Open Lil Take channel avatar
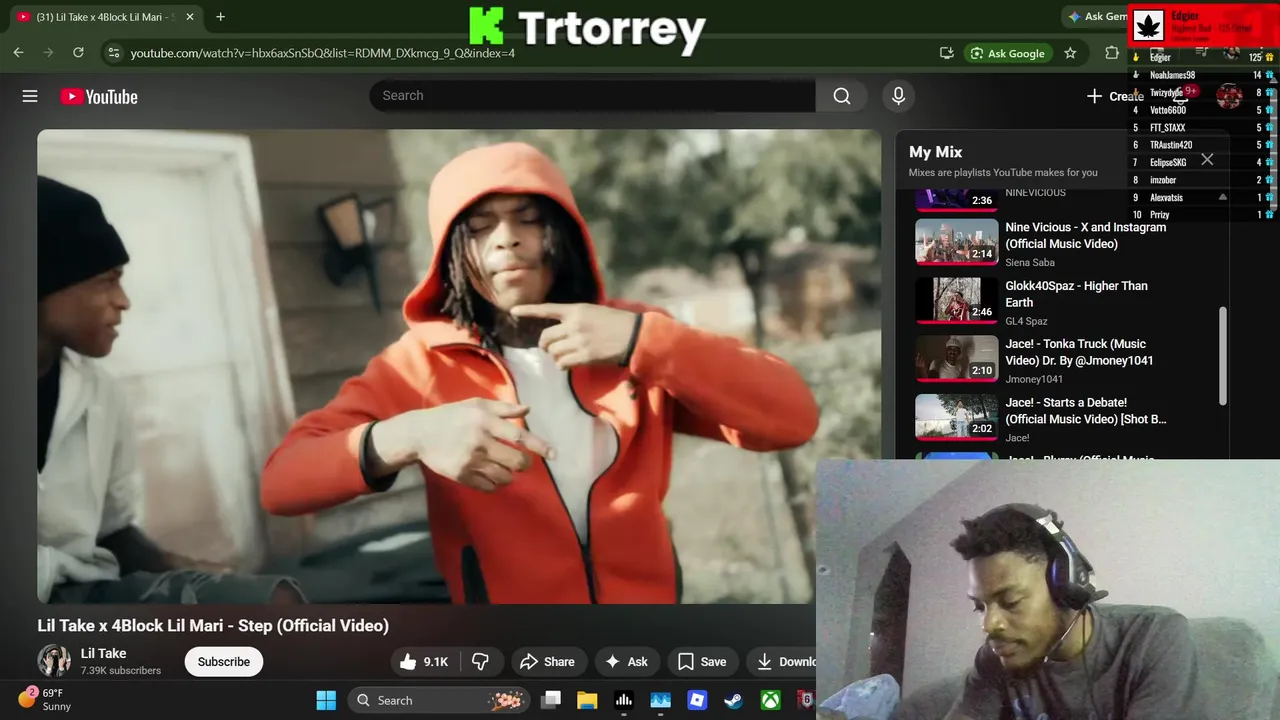Image resolution: width=1280 pixels, height=720 pixels. pos(54,660)
